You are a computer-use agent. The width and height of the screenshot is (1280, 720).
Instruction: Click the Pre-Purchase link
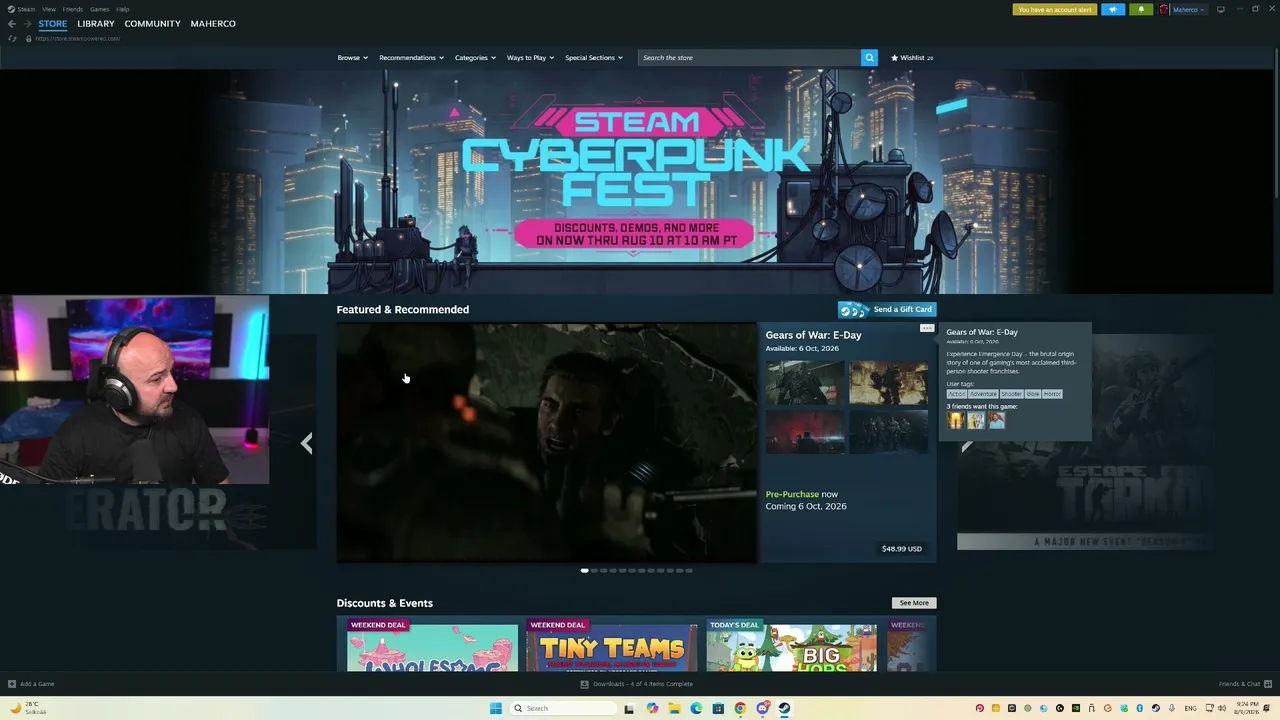coord(792,494)
